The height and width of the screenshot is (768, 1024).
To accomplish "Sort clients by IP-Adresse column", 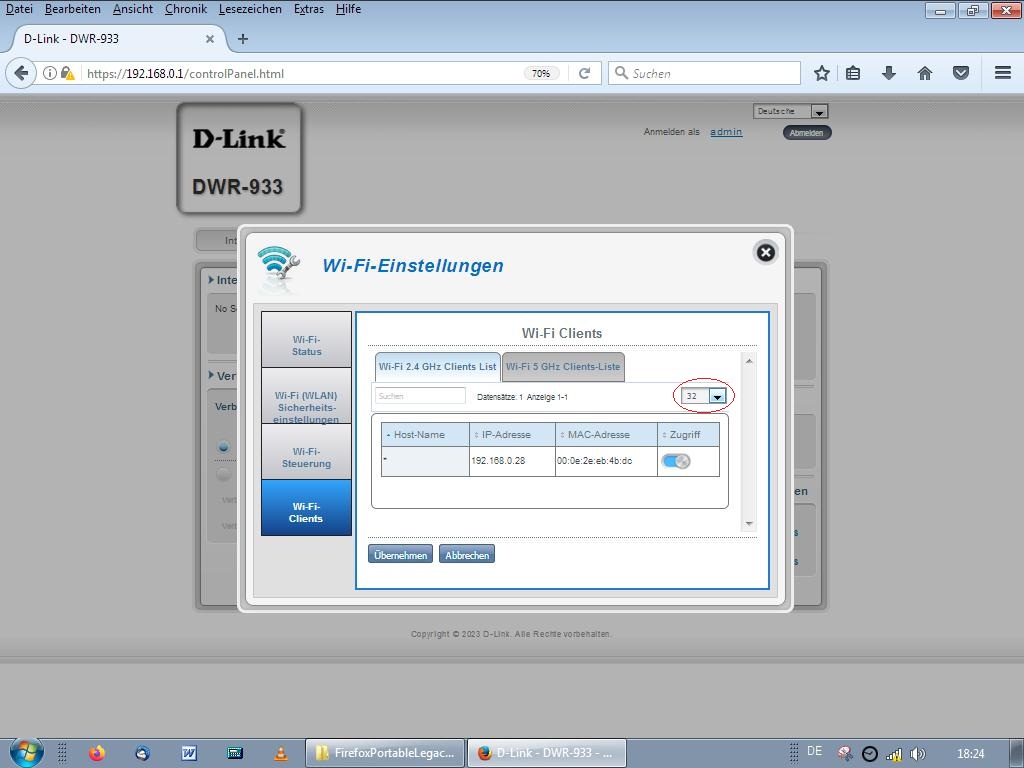I will (512, 434).
